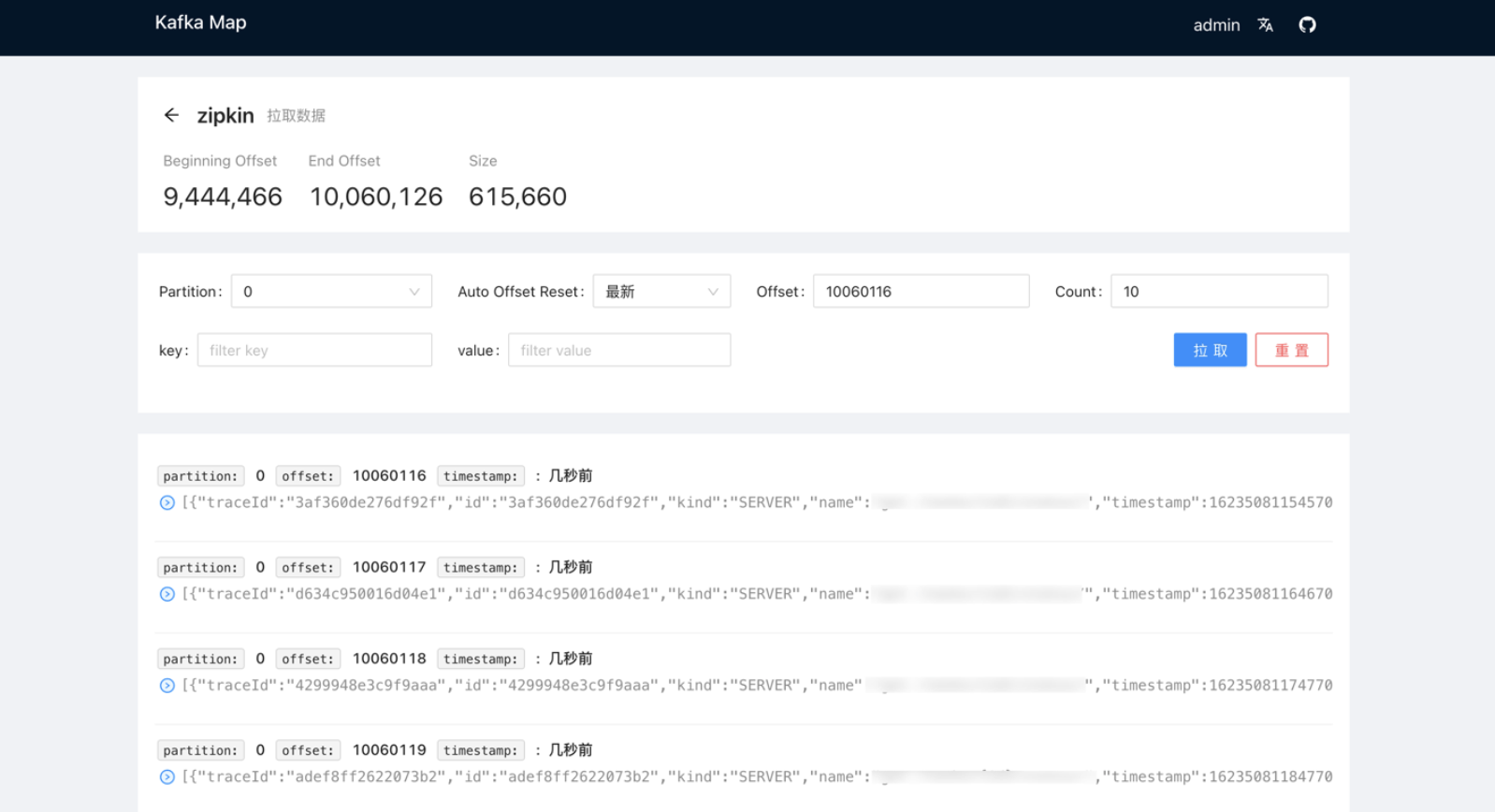The height and width of the screenshot is (812, 1495).
Task: Expand message at offset 10060119
Action: tap(167, 777)
